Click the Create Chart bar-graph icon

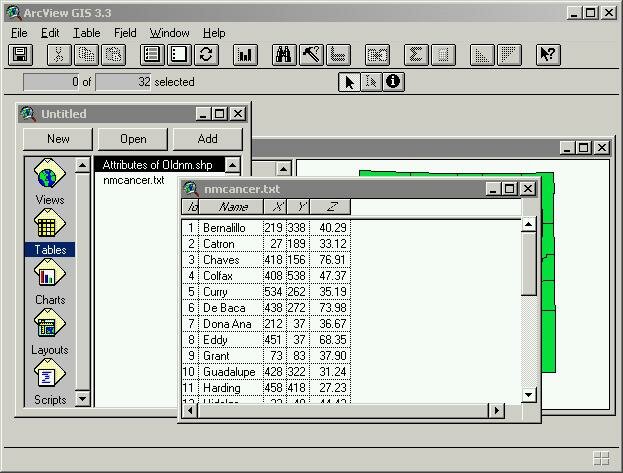245,54
